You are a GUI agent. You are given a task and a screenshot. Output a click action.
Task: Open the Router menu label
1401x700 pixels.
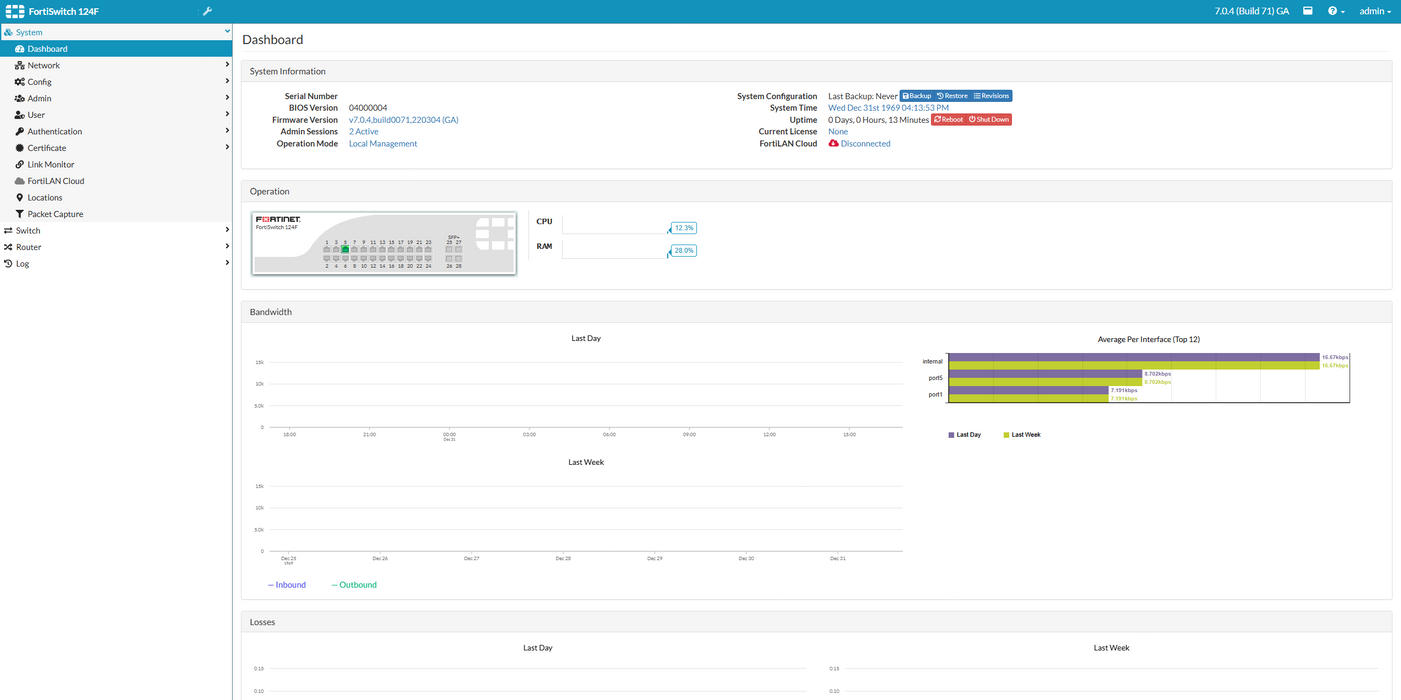[x=29, y=247]
